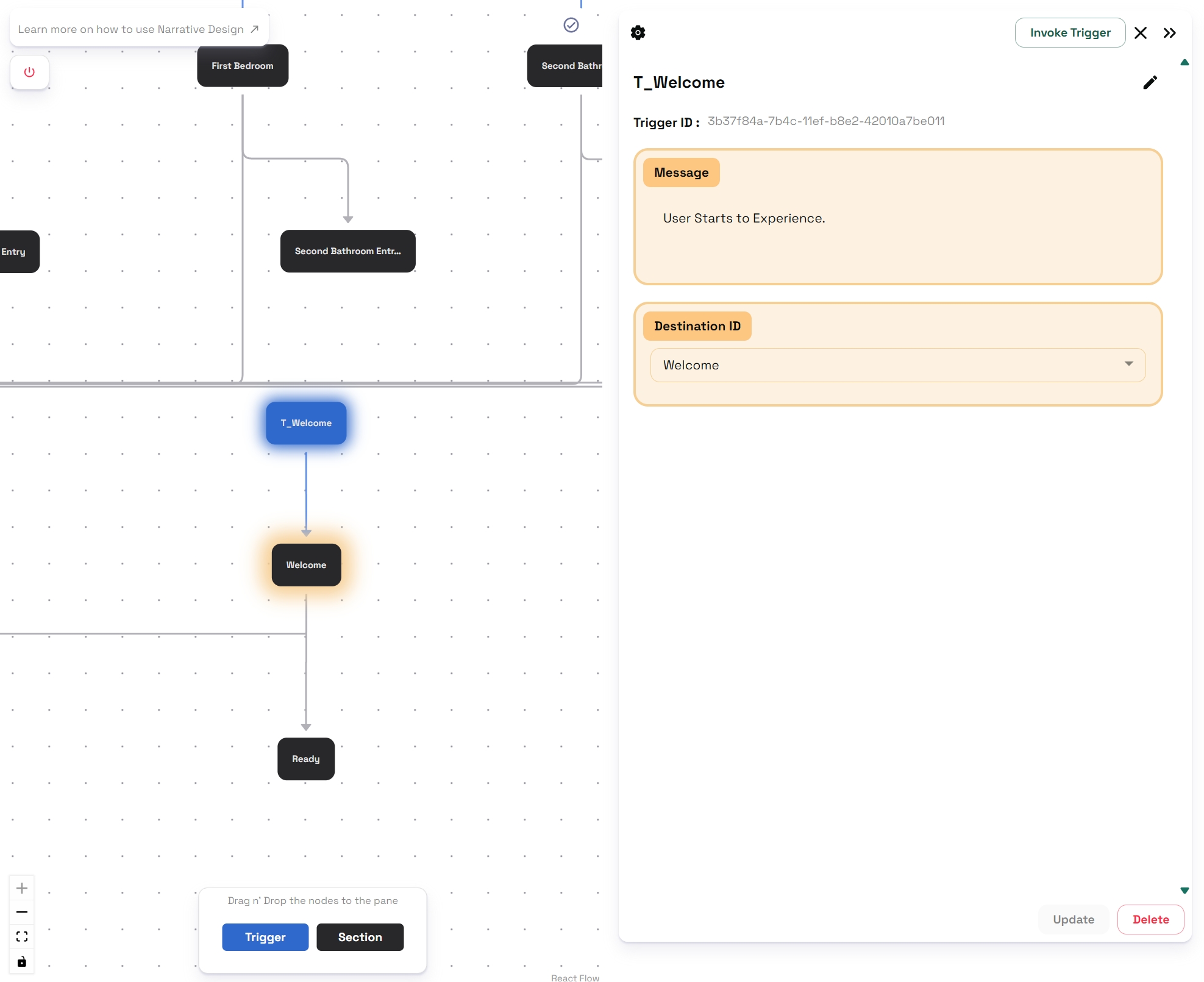Delete the T_Welcome trigger

1150,919
